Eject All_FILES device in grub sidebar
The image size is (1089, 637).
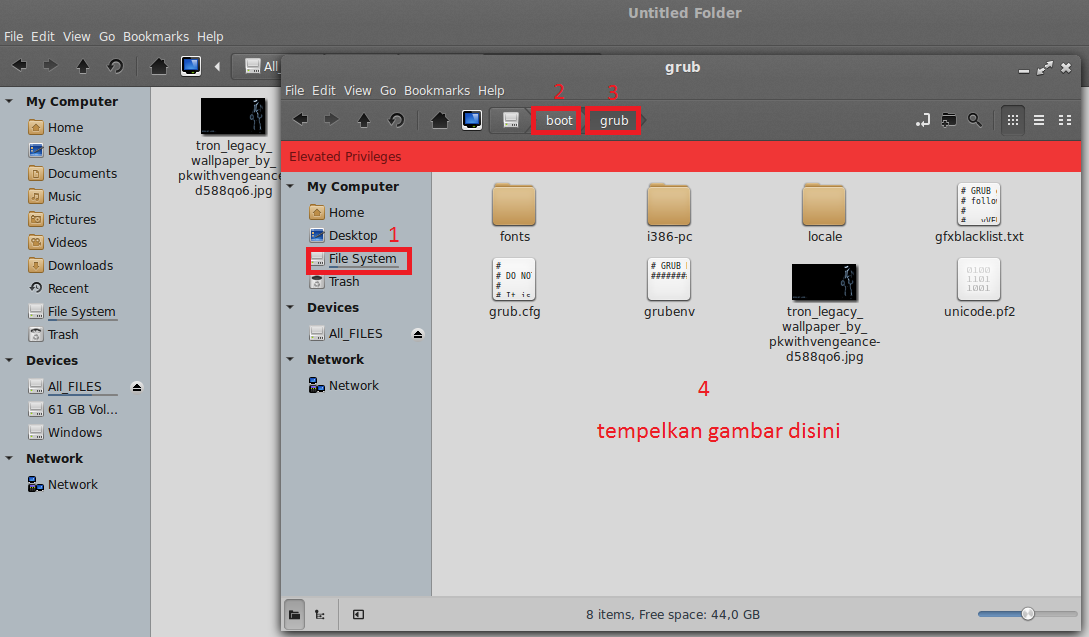click(418, 333)
